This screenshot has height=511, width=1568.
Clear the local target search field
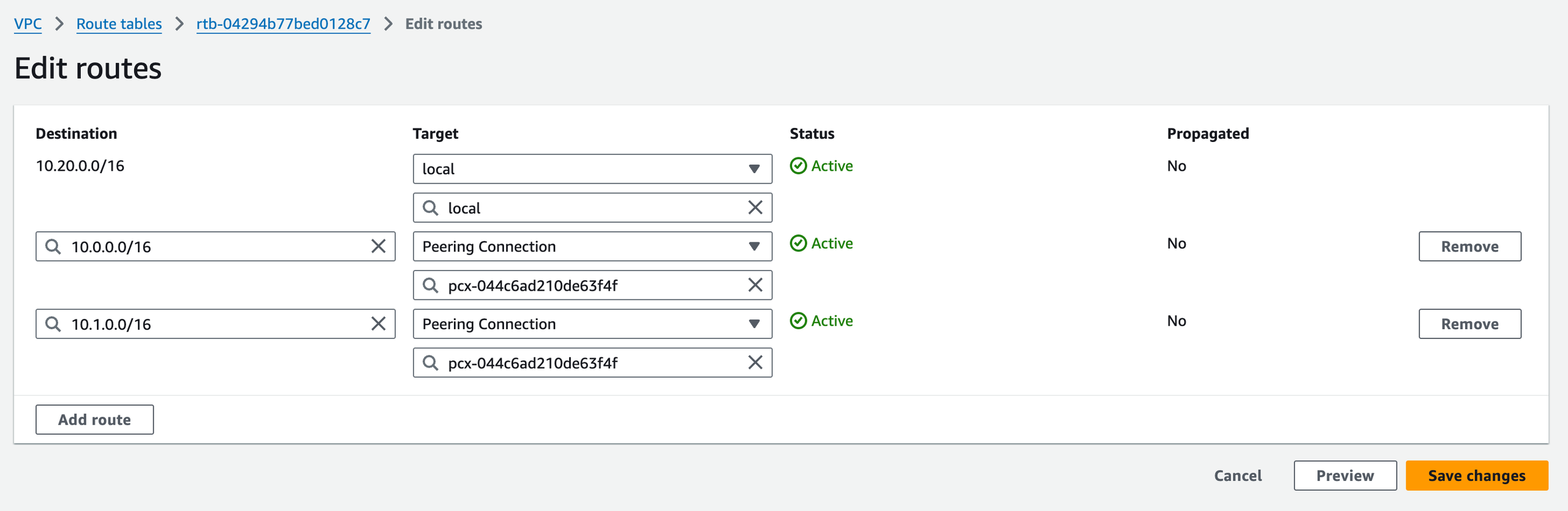[x=755, y=207]
